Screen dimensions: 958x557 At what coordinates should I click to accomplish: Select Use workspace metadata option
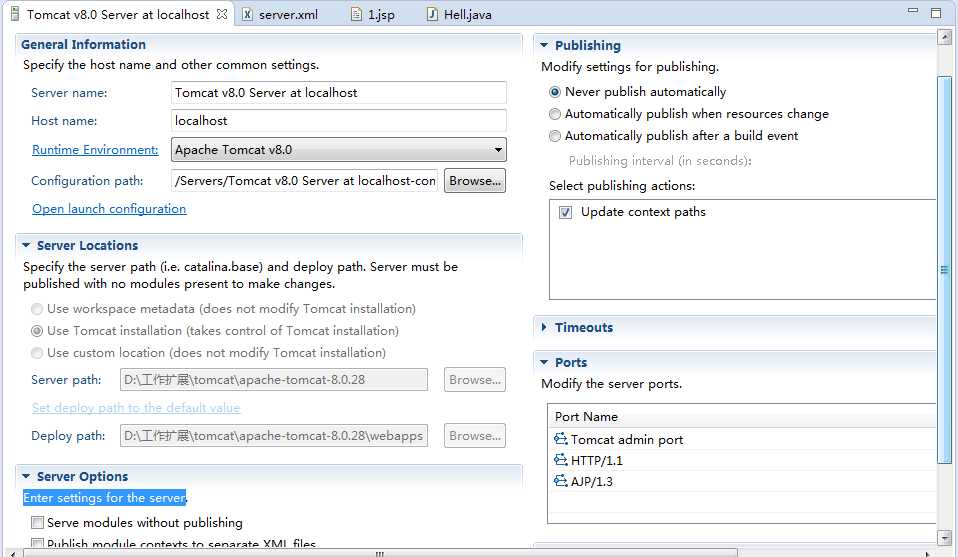[x=37, y=309]
